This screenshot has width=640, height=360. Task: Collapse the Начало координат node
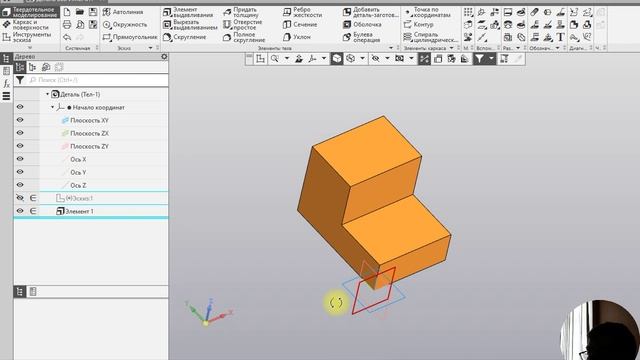point(53,107)
